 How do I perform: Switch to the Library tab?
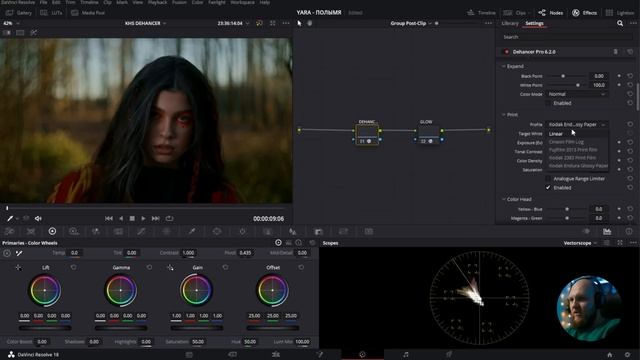[510, 23]
